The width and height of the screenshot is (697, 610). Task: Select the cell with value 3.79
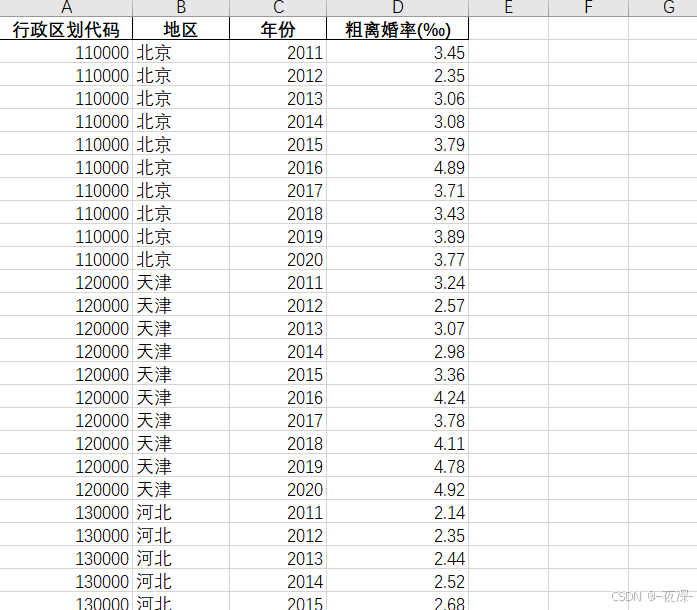coord(398,144)
